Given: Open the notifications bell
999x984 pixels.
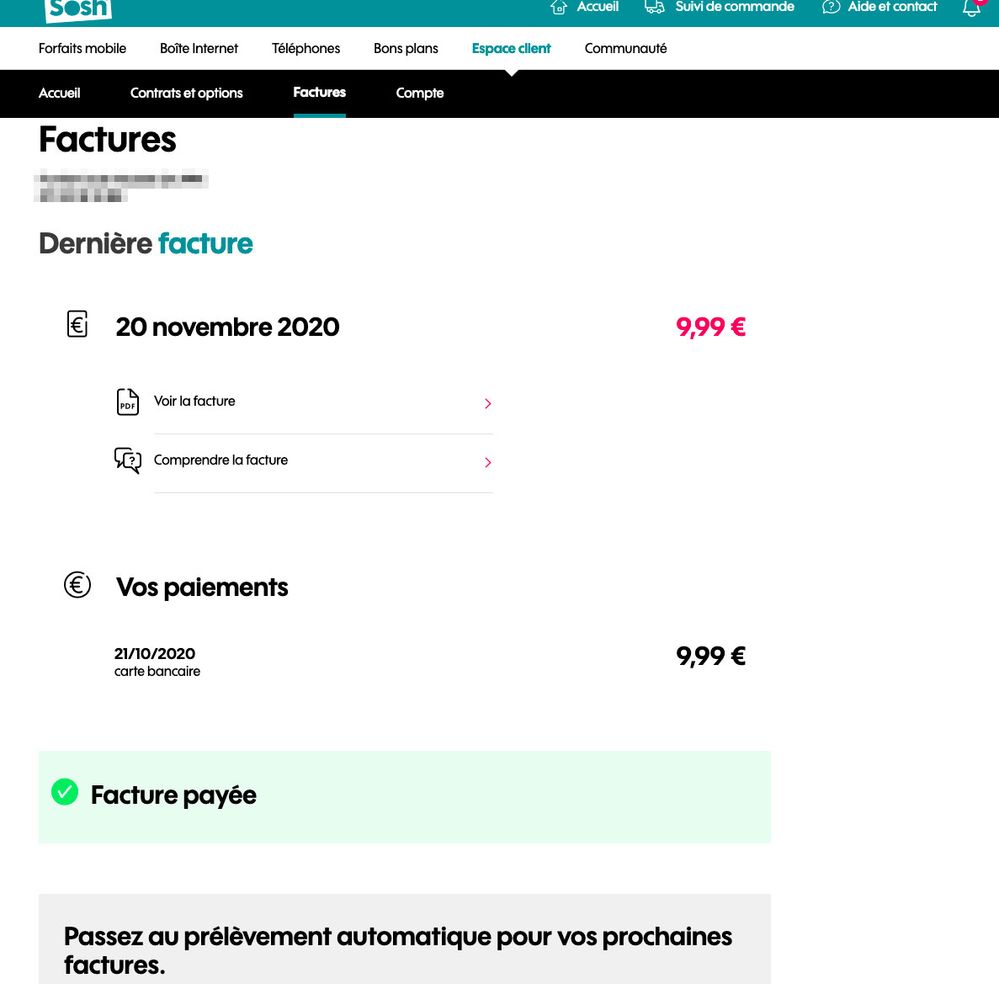Looking at the screenshot, I should tap(971, 8).
